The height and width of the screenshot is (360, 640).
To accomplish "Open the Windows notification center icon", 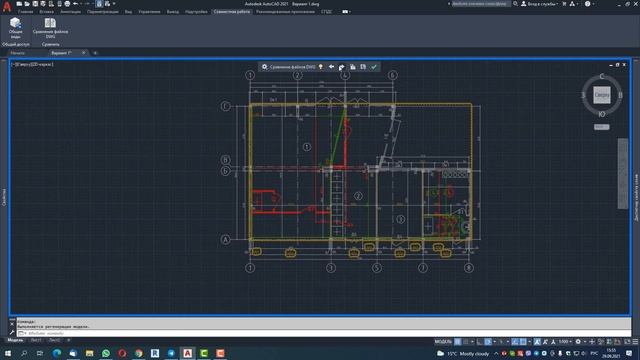I will (629, 353).
